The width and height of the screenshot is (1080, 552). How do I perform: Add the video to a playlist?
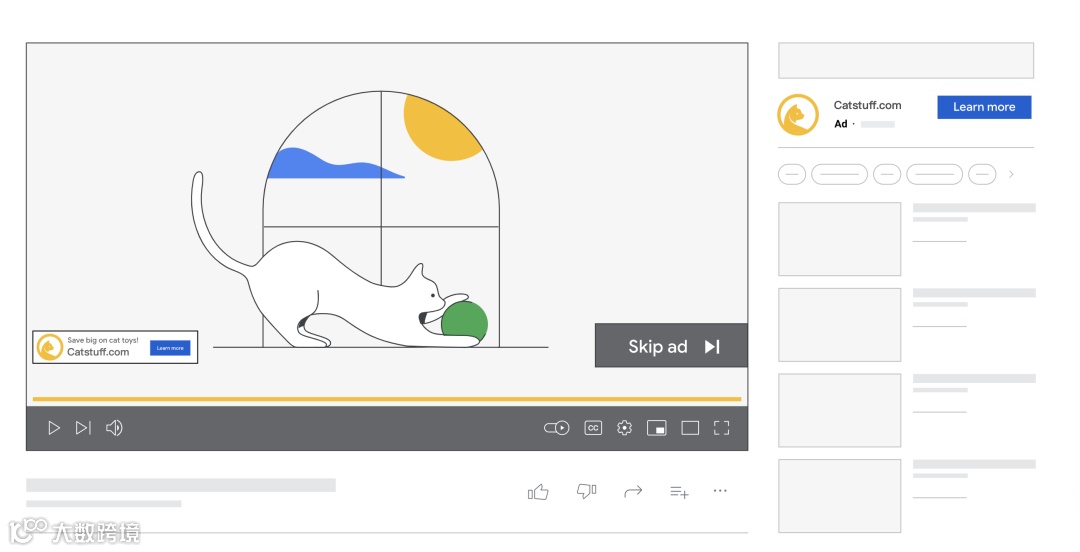tap(679, 492)
